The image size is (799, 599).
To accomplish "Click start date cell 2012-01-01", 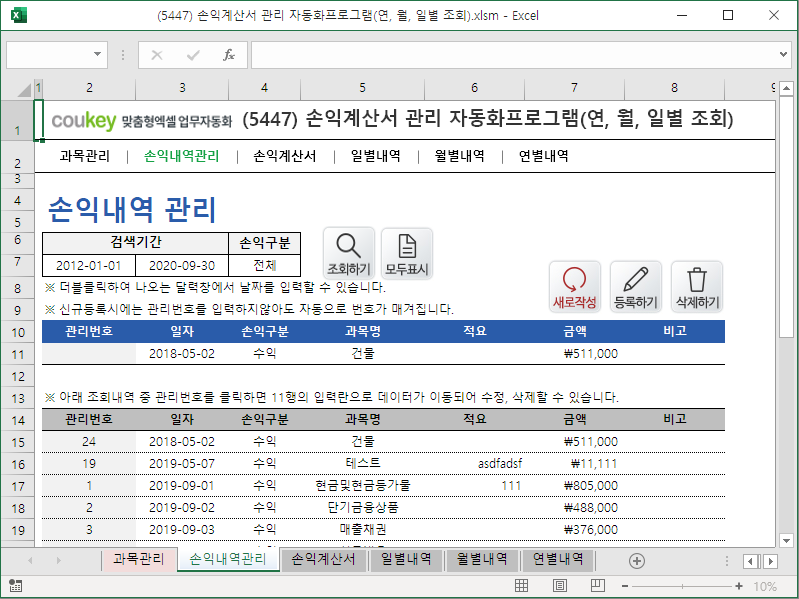I will coord(89,265).
